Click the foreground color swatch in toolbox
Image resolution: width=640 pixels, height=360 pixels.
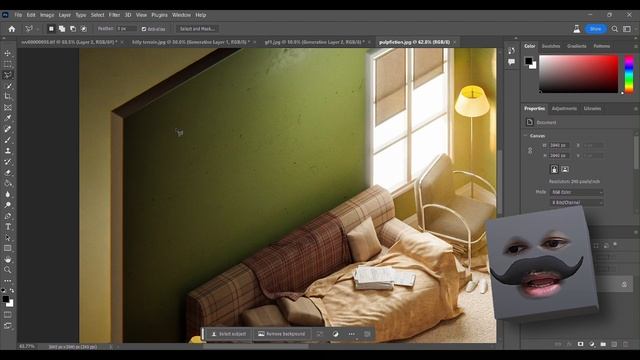[6, 300]
